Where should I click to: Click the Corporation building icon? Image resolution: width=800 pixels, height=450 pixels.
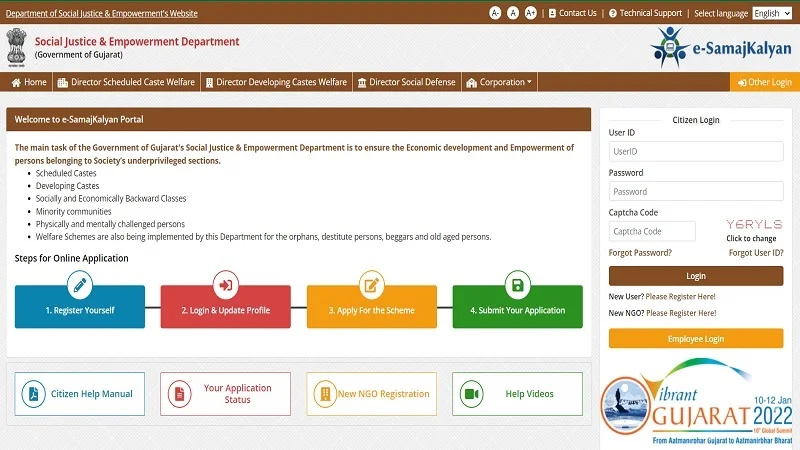click(471, 83)
